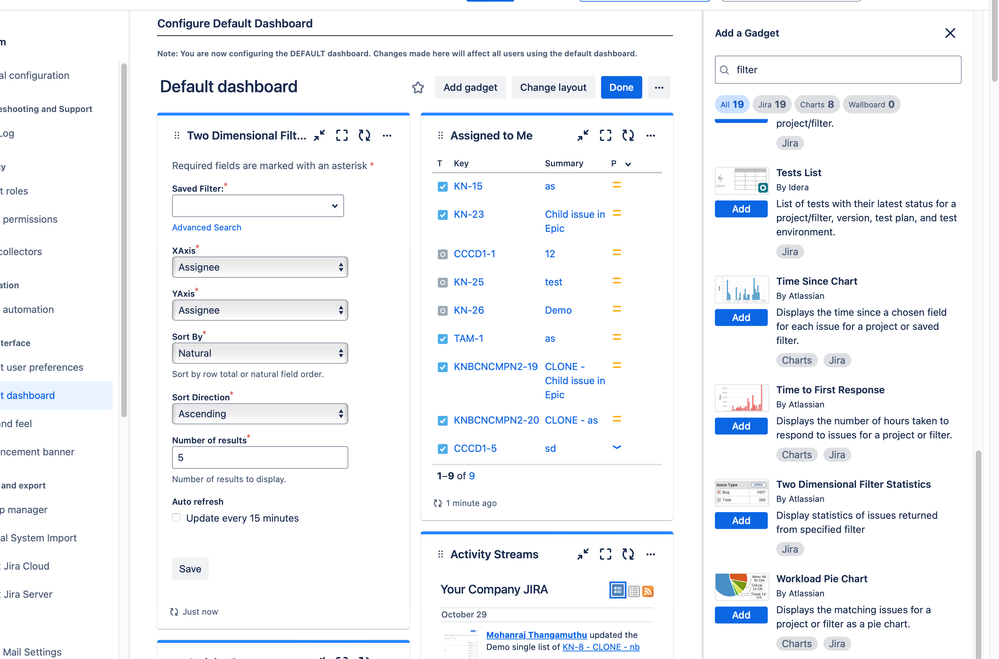Add the Two Dimensional Filter Statistics gadget
This screenshot has width=999, height=659.
point(741,521)
